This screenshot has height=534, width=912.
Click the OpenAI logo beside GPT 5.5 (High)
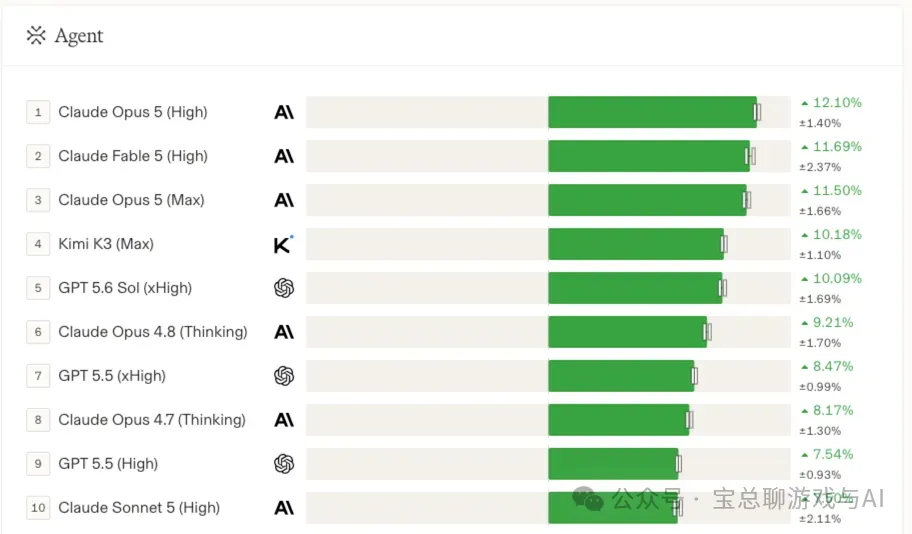(284, 464)
